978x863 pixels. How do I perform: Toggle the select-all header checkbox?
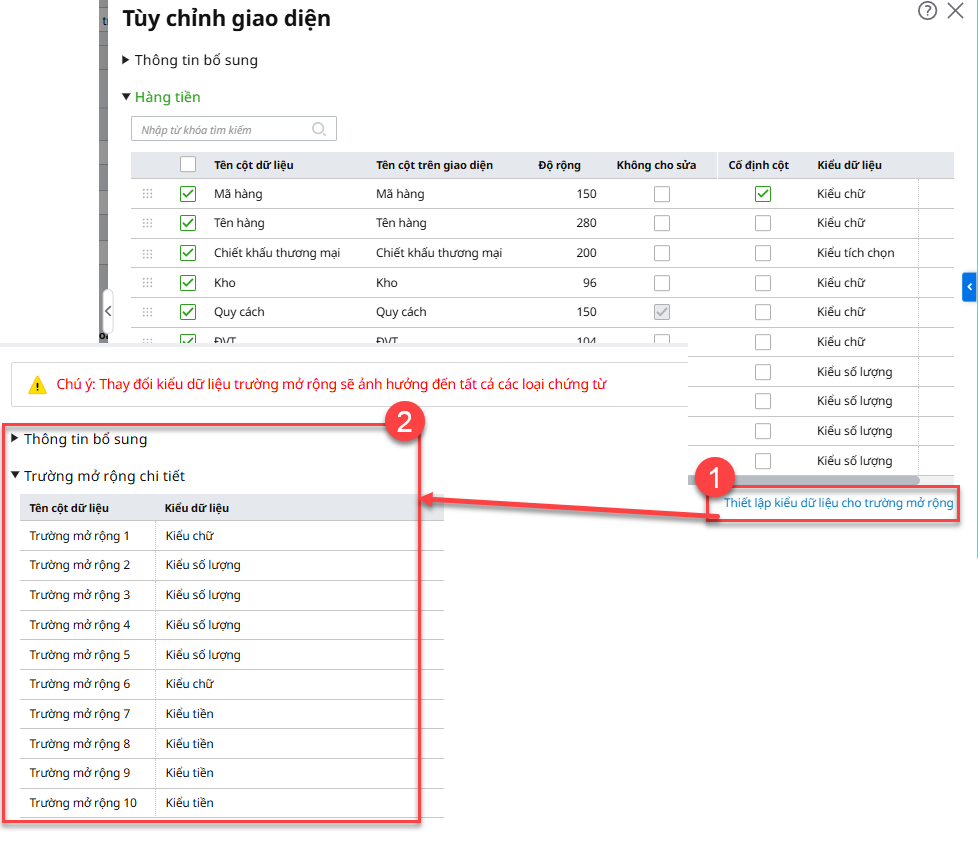[188, 165]
